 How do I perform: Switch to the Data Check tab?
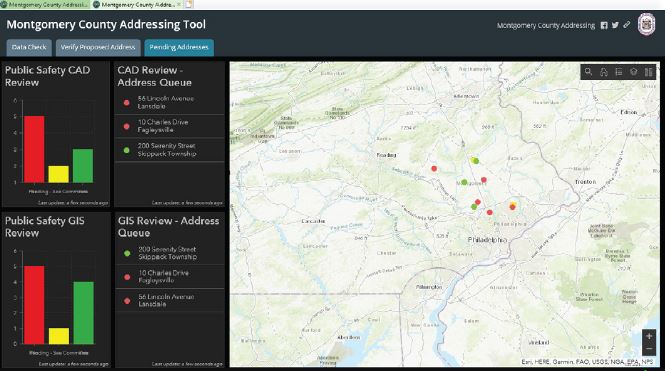(29, 47)
